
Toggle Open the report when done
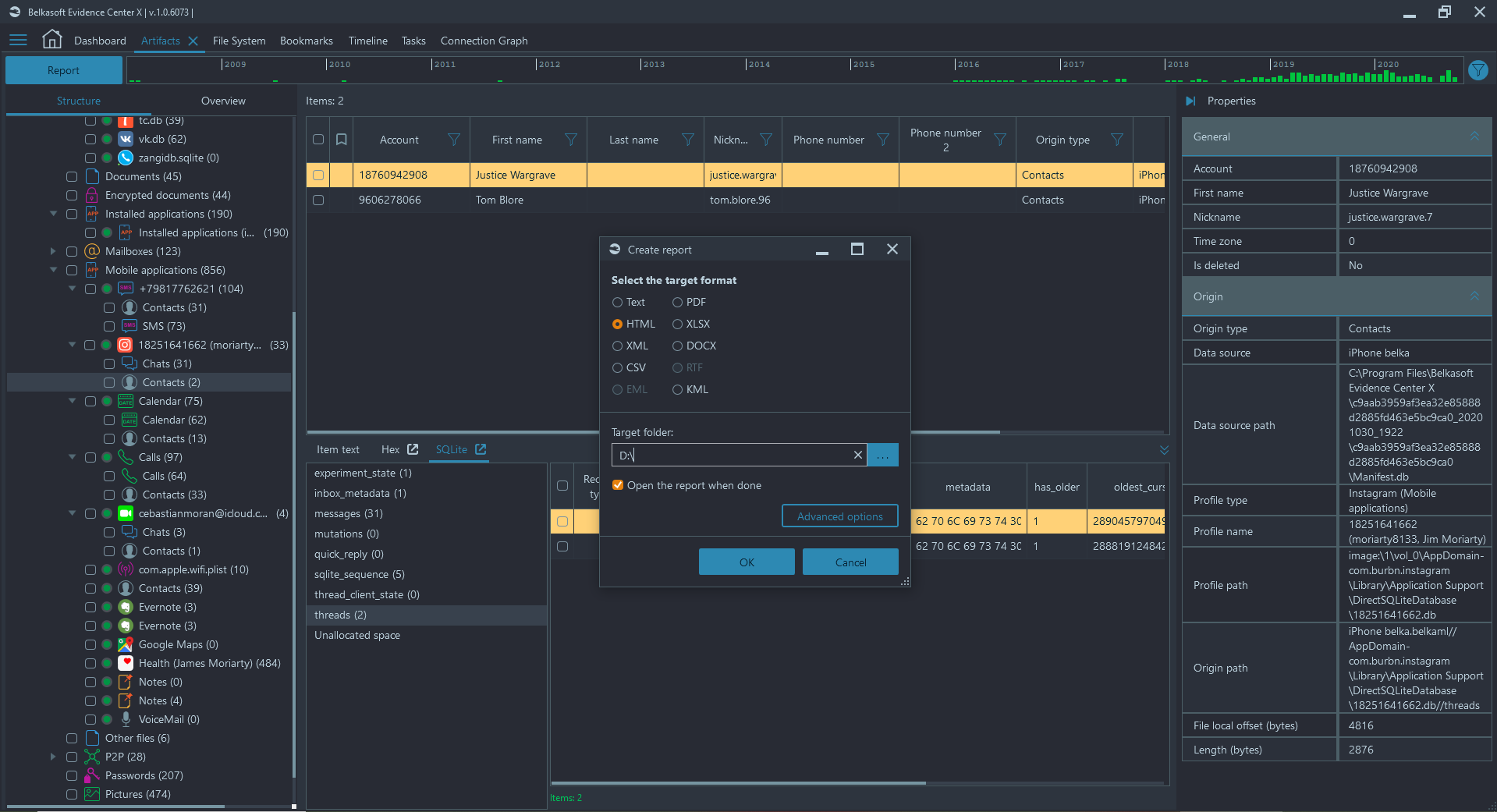pos(618,485)
